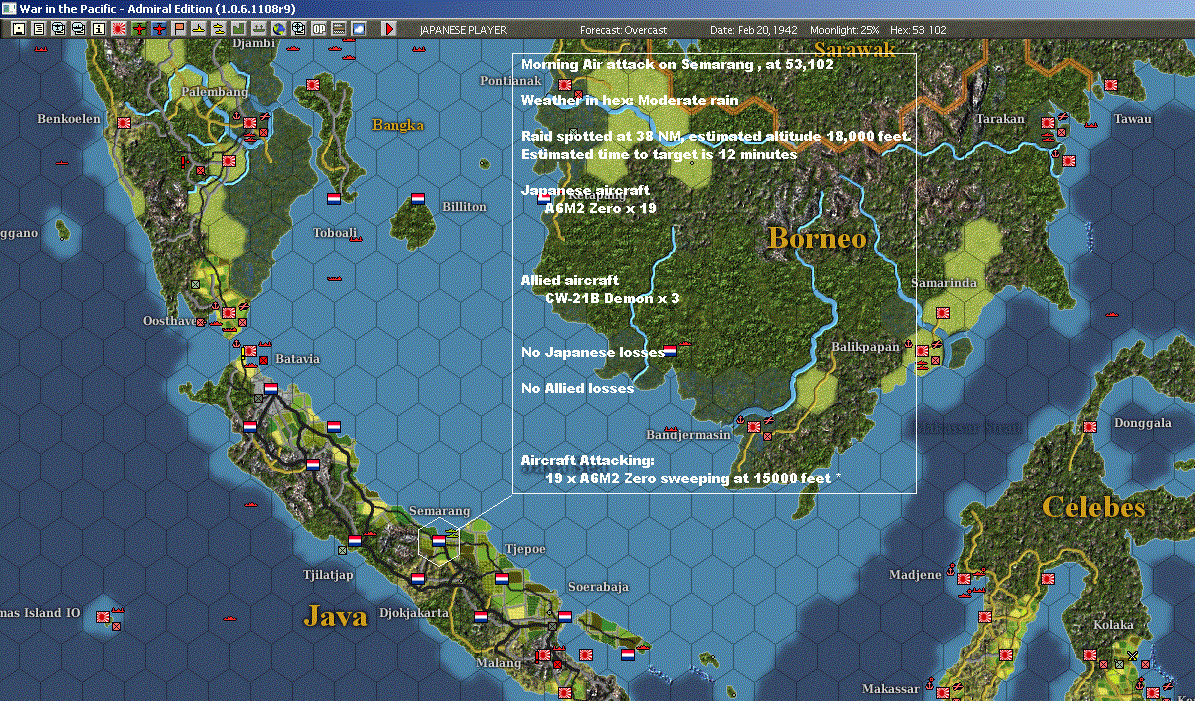Click 'Weather in hex: Moderate rain' line
1195x701 pixels.
click(630, 100)
